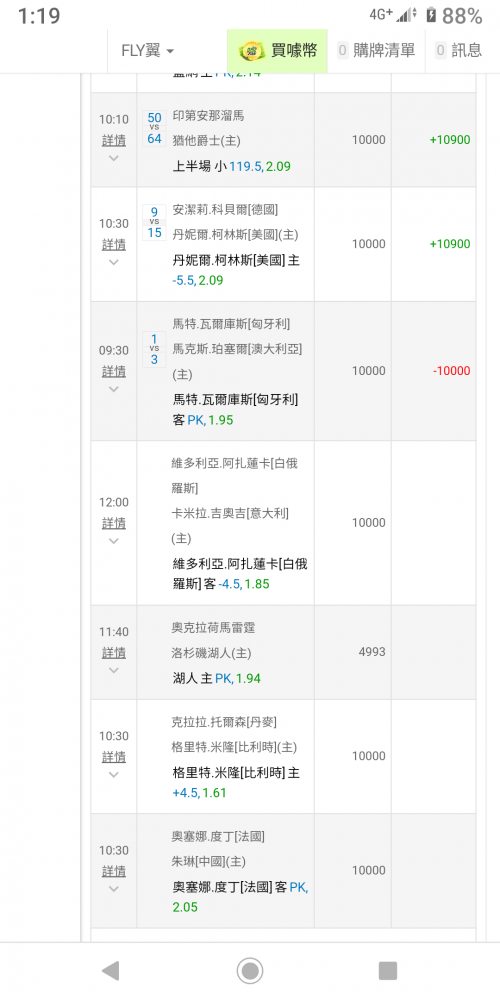Tap the Android home circle button
This screenshot has height=1000, width=500.
pos(250,971)
